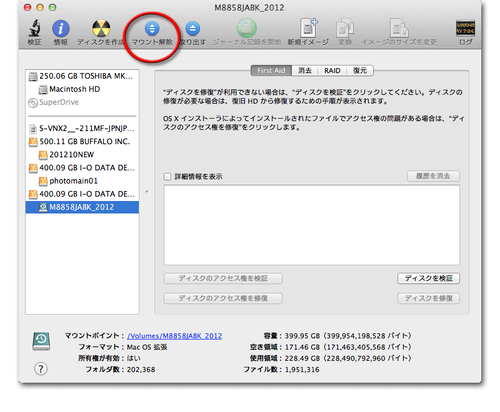Select the 500.11 GB BUFFALO INC. disk

(x=82, y=142)
